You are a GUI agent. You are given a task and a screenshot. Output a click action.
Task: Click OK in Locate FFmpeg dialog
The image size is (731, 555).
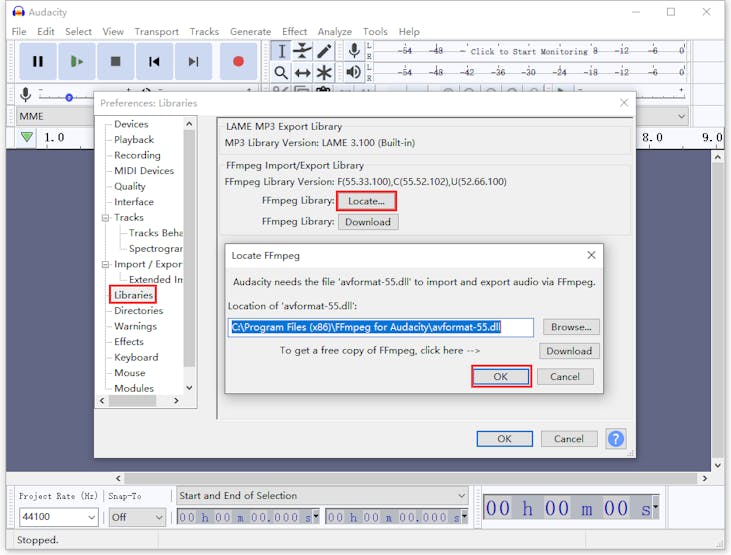[x=501, y=376]
